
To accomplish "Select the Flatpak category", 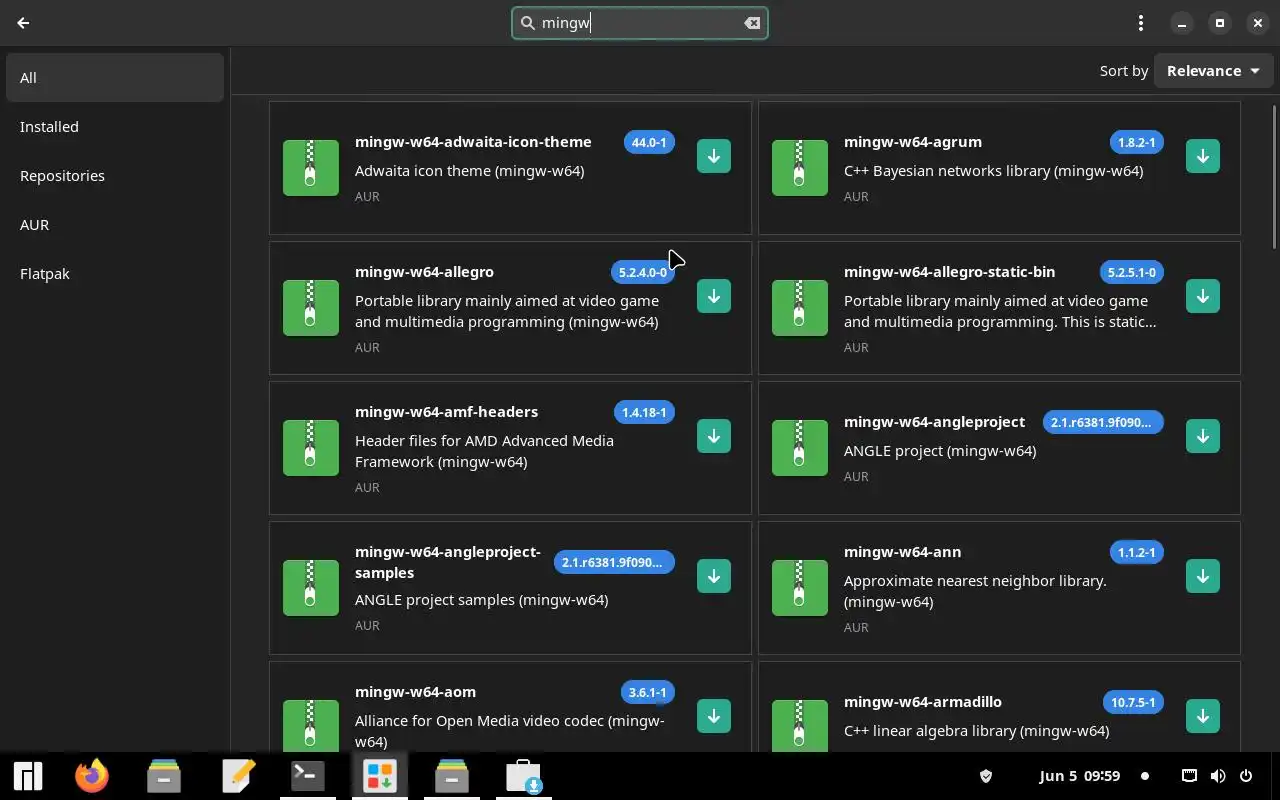I will tap(115, 274).
